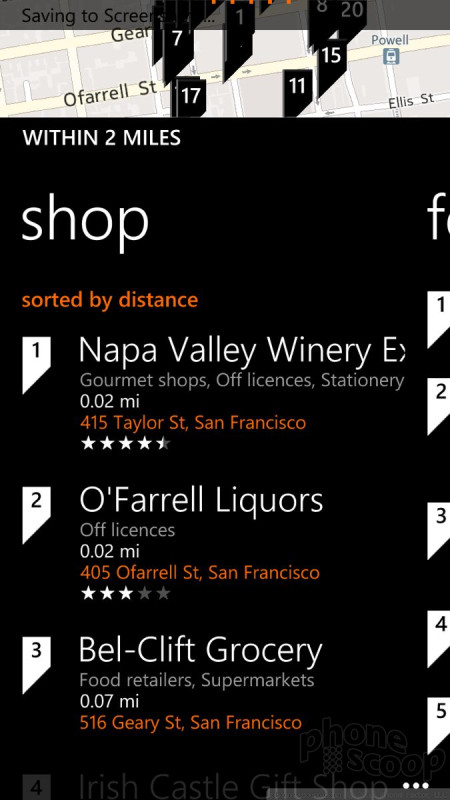Change sorting via 'sorted by distance'
This screenshot has width=450, height=800.
tap(110, 300)
